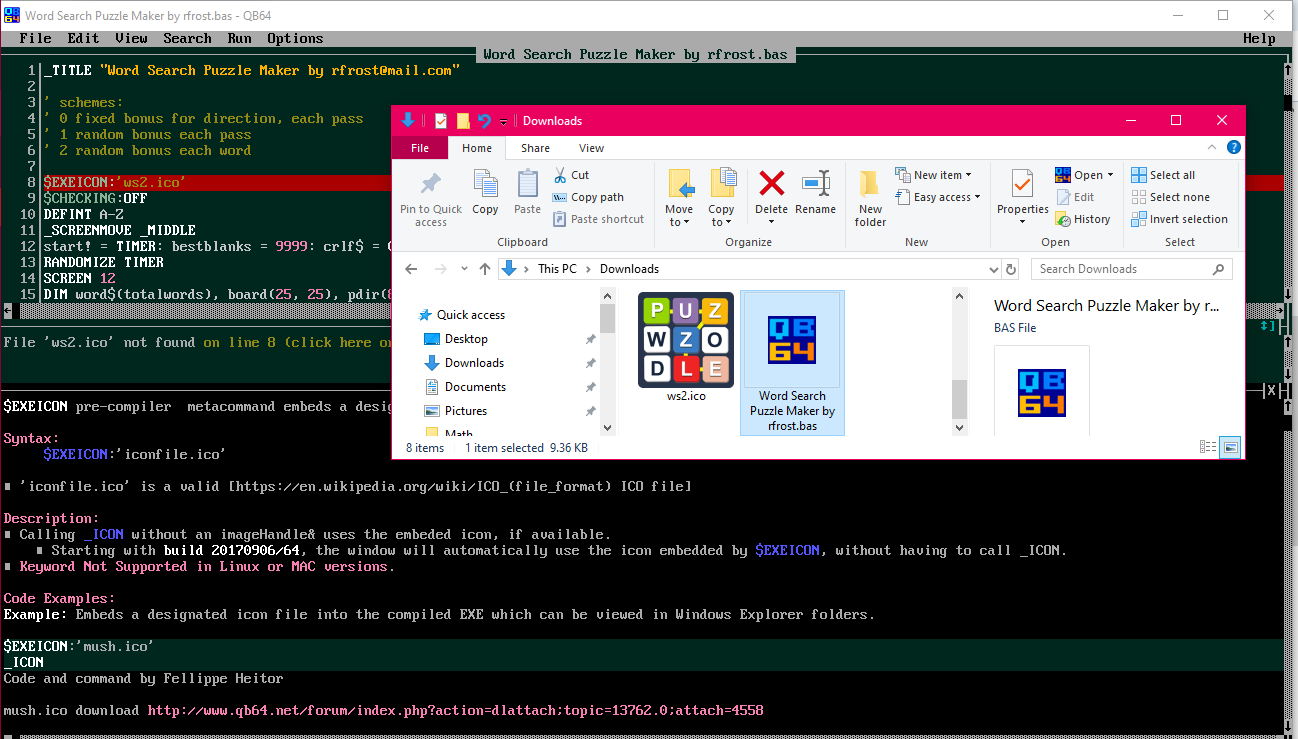
Task: Click the red Delete X icon
Action: [x=771, y=183]
